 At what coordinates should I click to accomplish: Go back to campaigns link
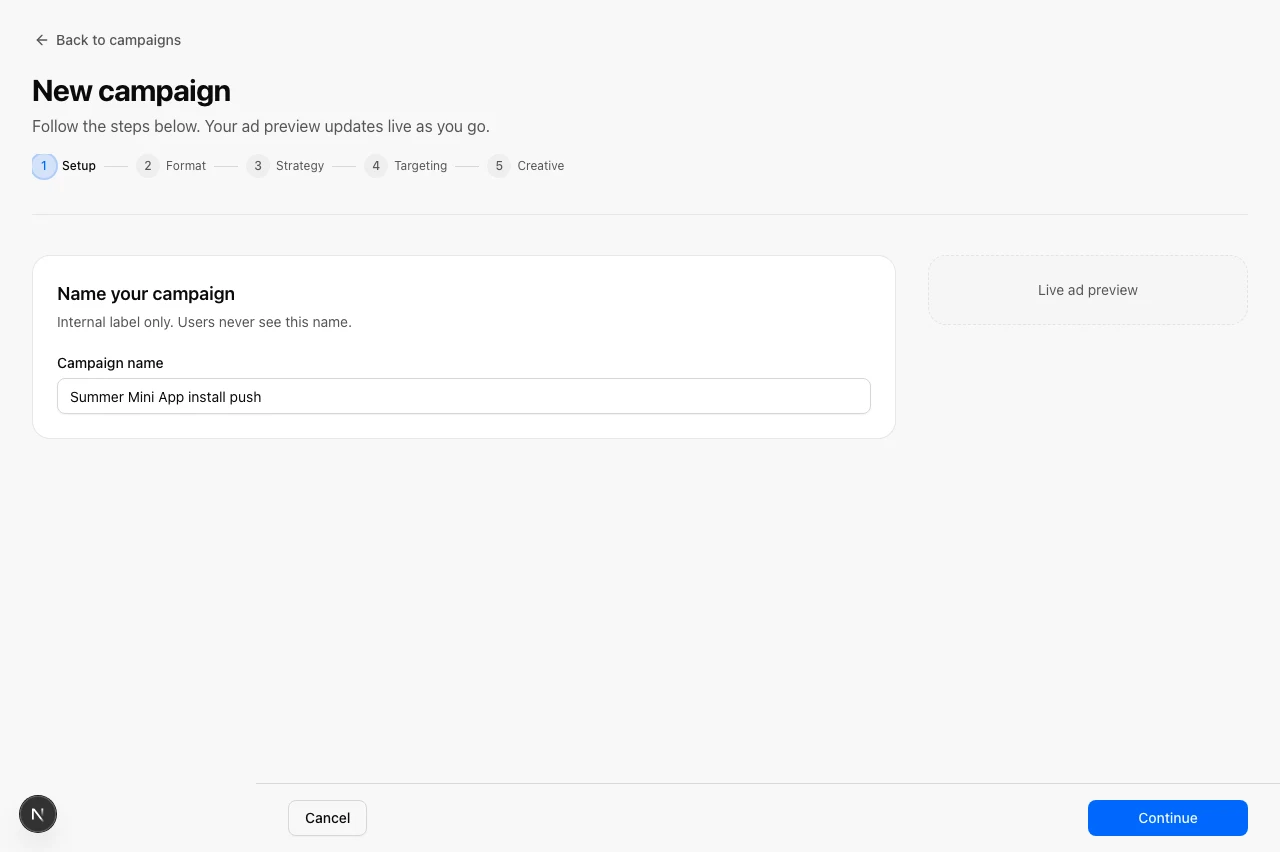pyautogui.click(x=107, y=40)
